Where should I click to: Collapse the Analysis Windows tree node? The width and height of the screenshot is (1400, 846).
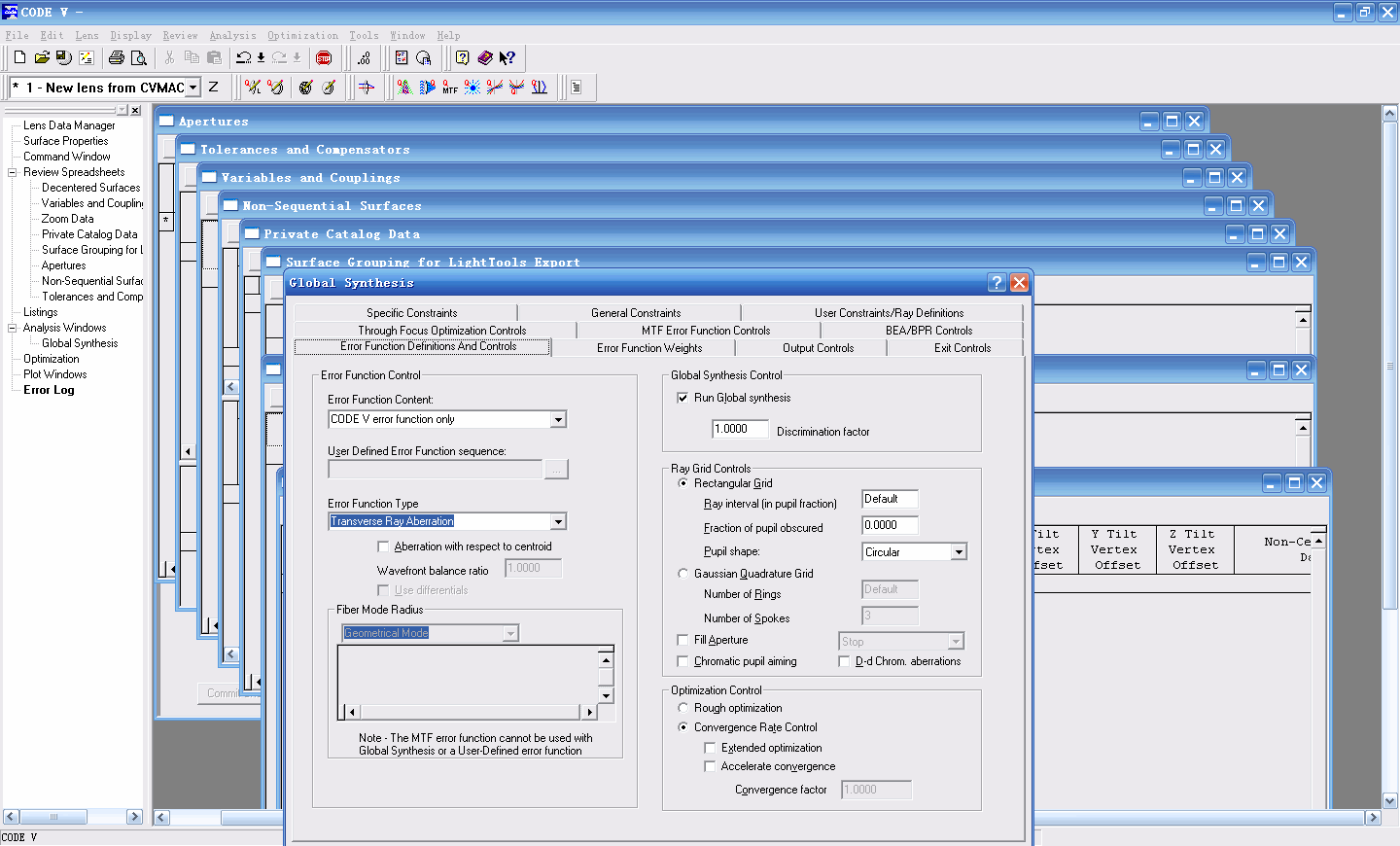pyautogui.click(x=13, y=328)
